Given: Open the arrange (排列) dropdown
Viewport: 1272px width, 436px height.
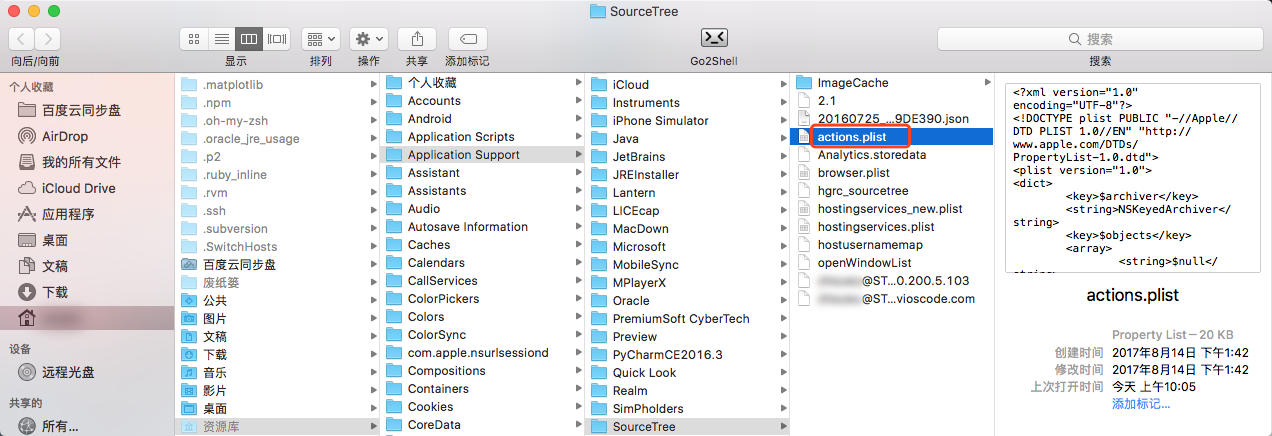Looking at the screenshot, I should (x=321, y=39).
